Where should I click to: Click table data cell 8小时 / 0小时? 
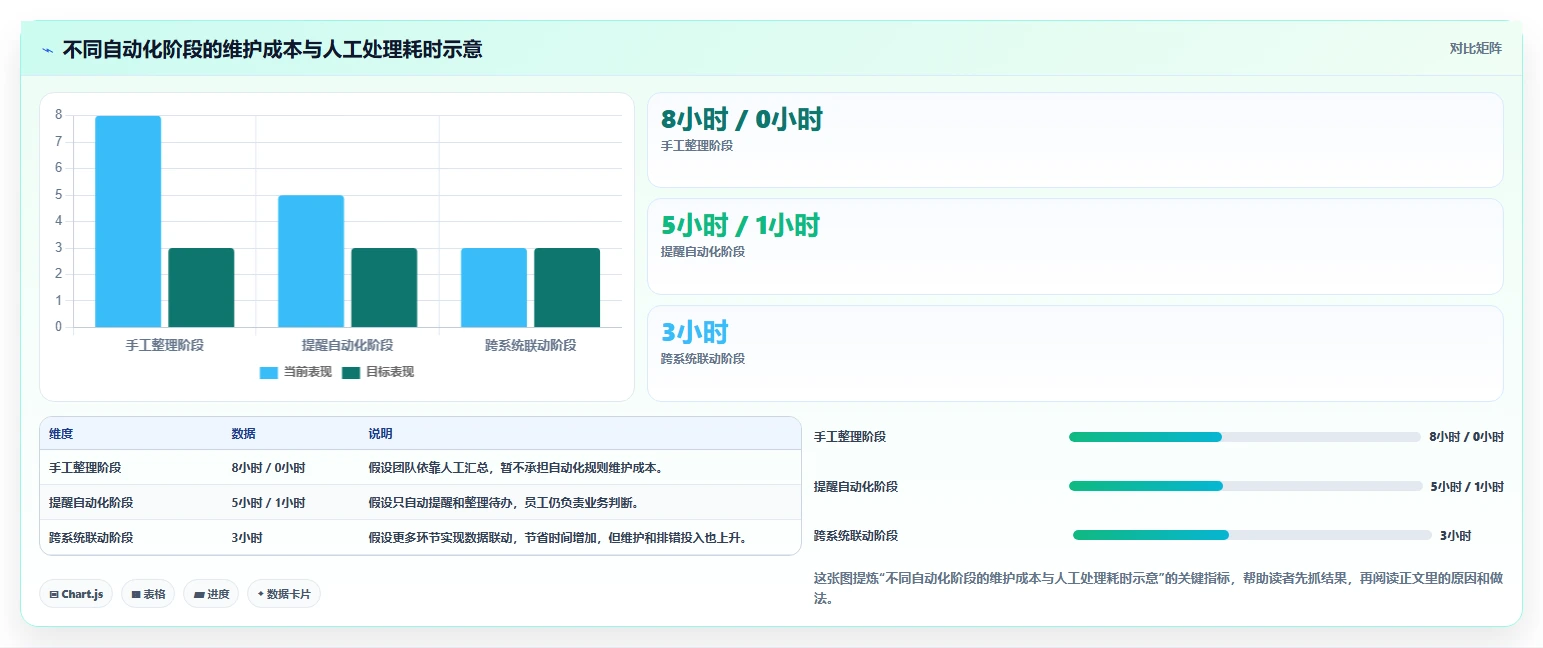tap(268, 468)
